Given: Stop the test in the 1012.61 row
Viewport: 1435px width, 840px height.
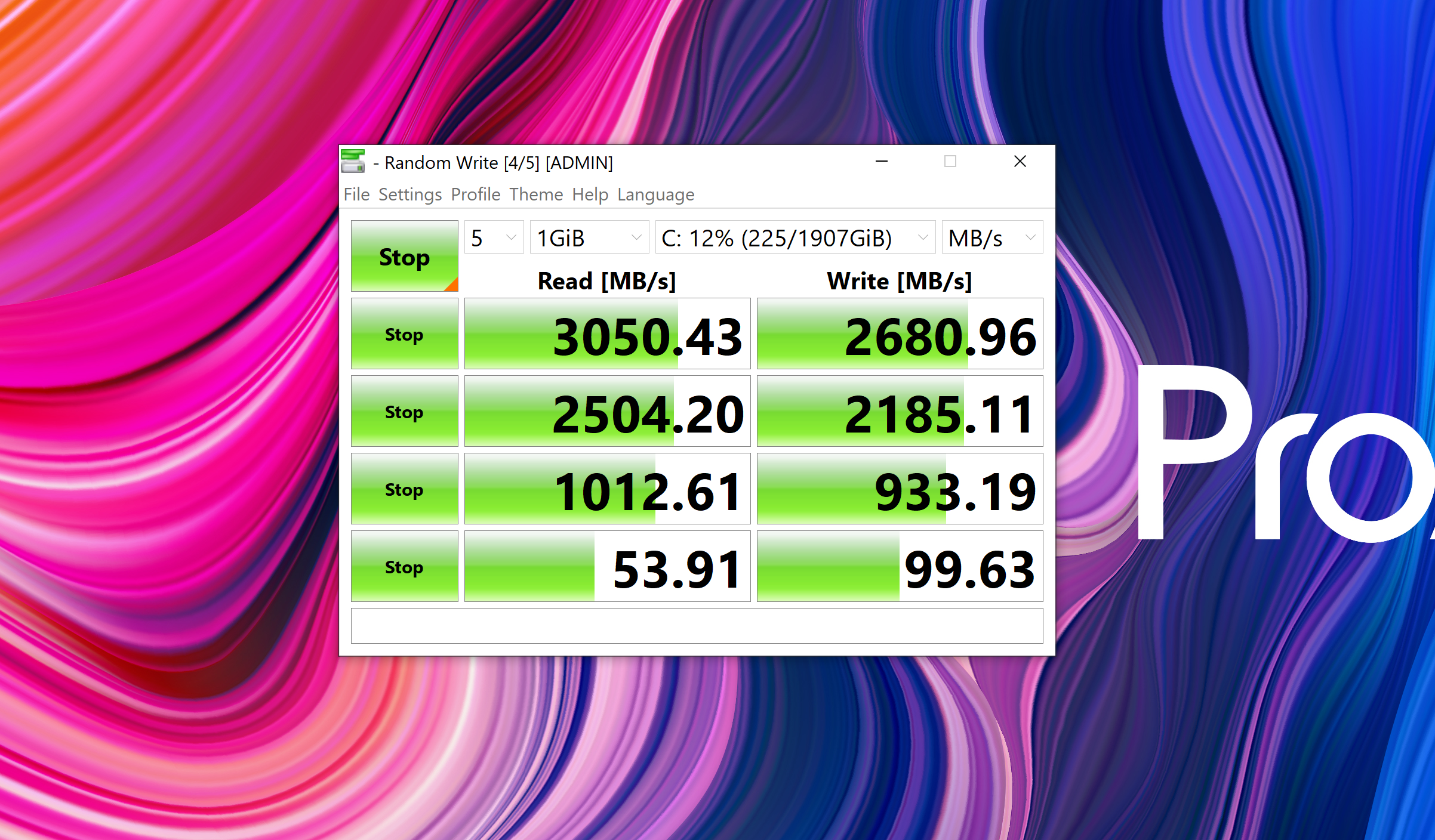Looking at the screenshot, I should 404,489.
